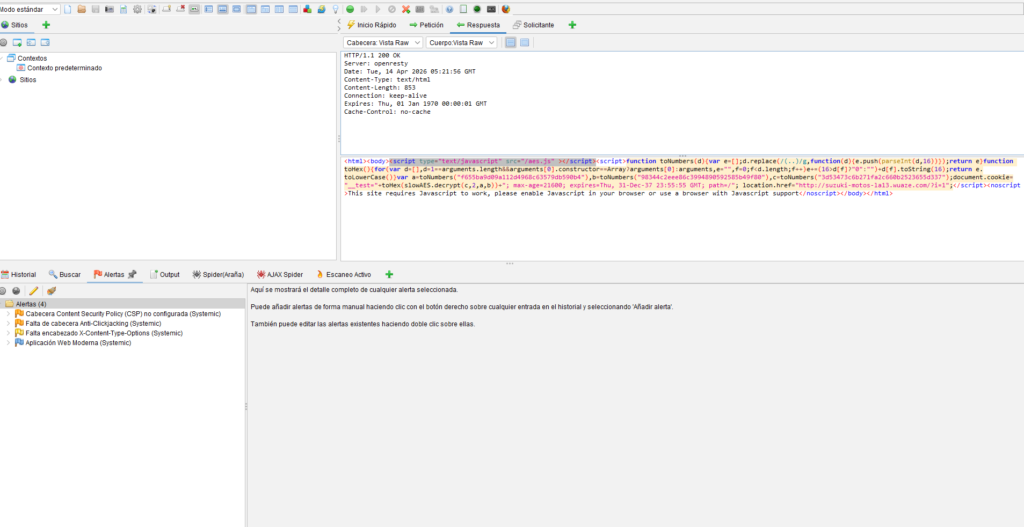Open the Escaneo Activo tab
The image size is (1024, 527).
[344, 274]
